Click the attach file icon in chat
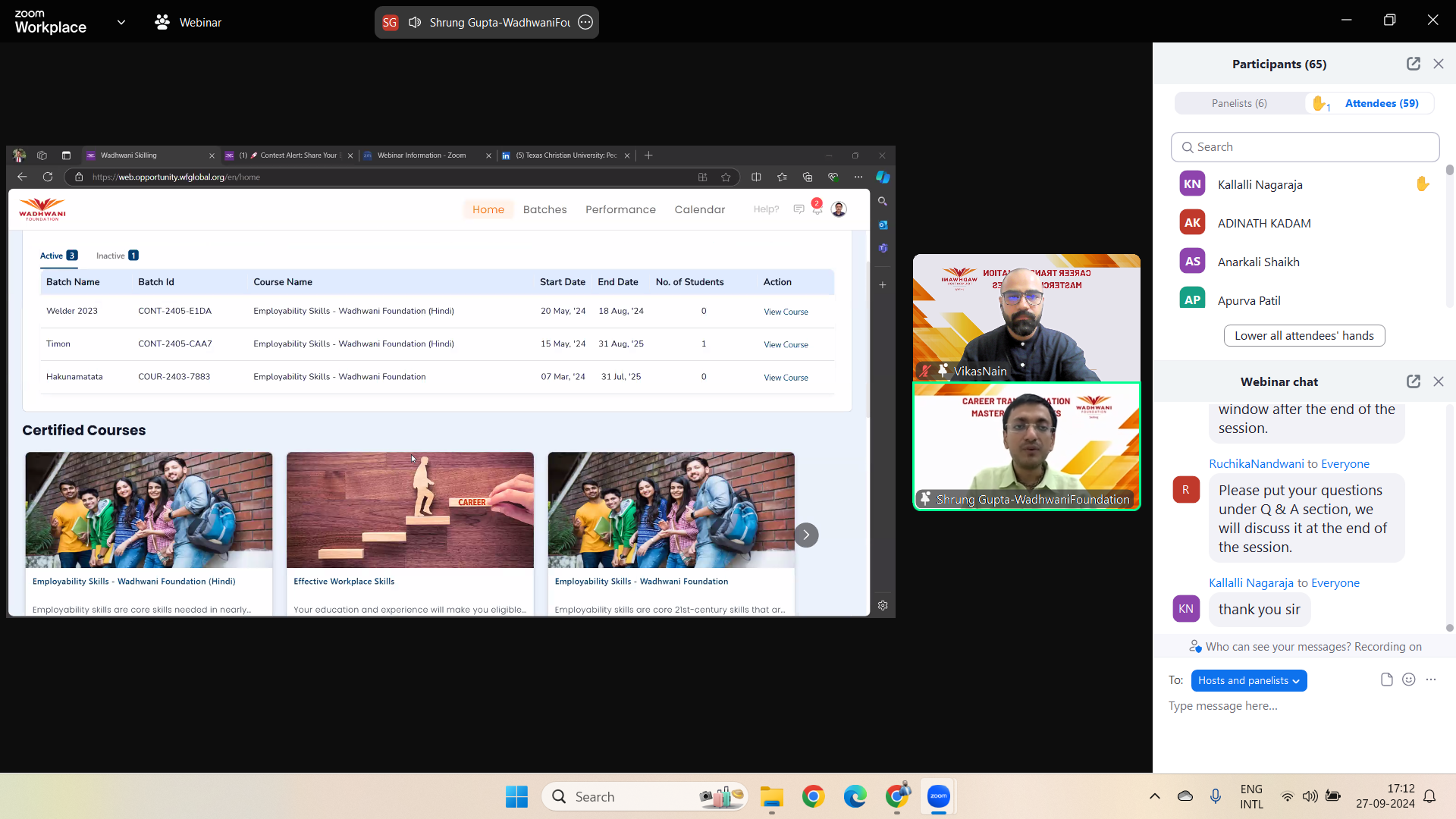 (1386, 679)
